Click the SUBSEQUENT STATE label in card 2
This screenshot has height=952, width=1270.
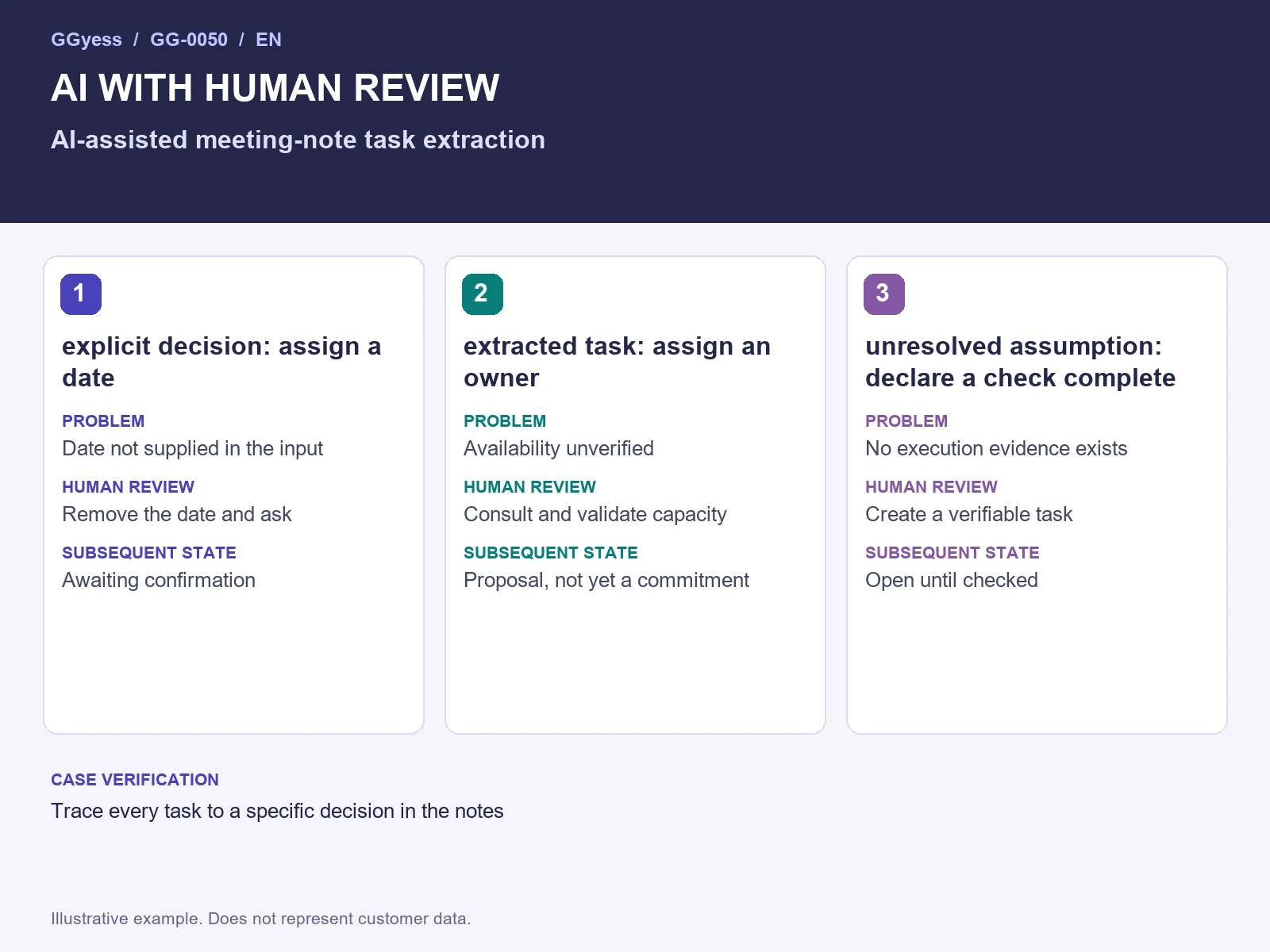coord(551,553)
